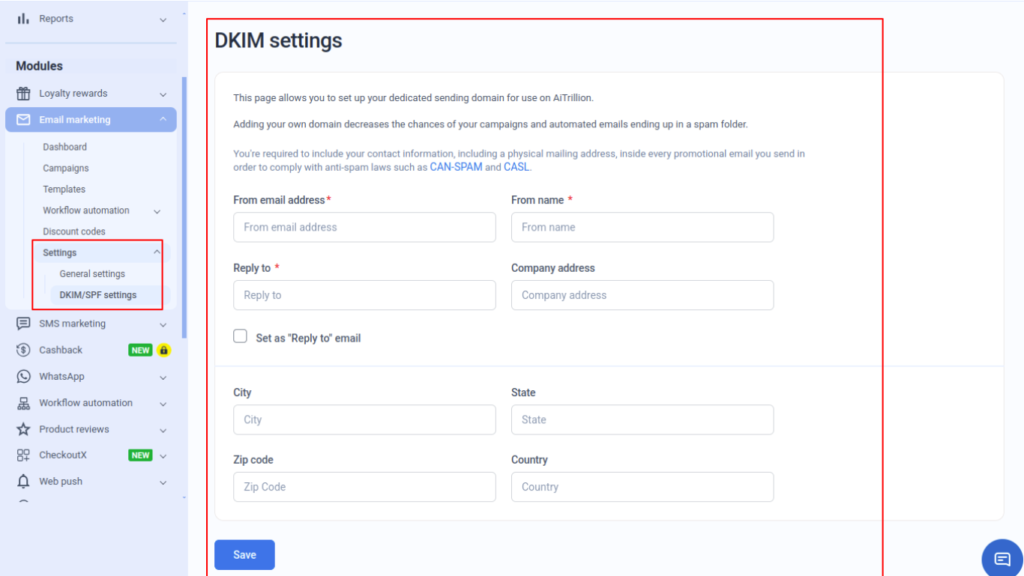
Task: Collapse the Settings submenu
Action: [x=64, y=252]
